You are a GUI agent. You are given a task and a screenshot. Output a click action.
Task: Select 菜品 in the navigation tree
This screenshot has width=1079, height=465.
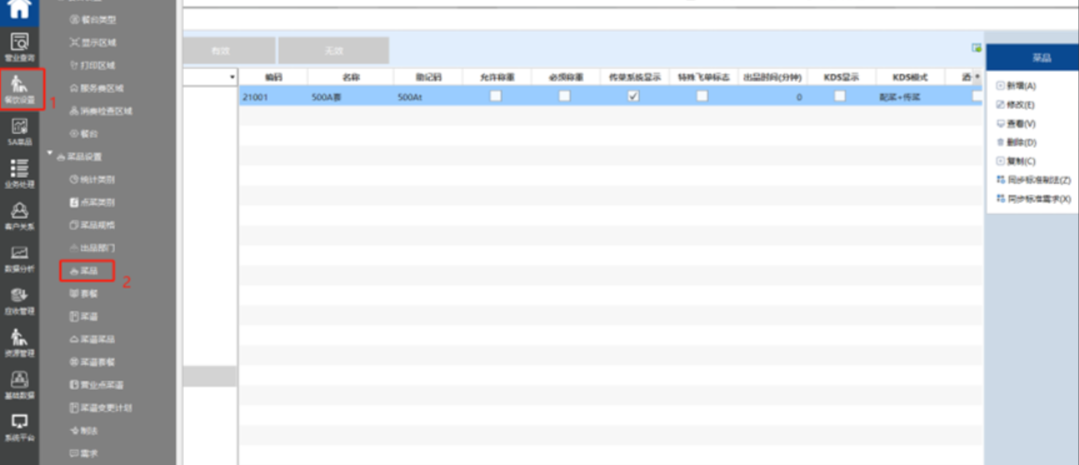click(88, 270)
